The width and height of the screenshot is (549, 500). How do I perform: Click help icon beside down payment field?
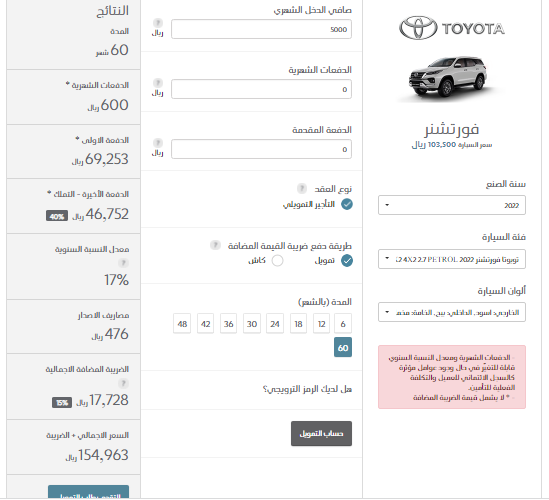point(158,143)
